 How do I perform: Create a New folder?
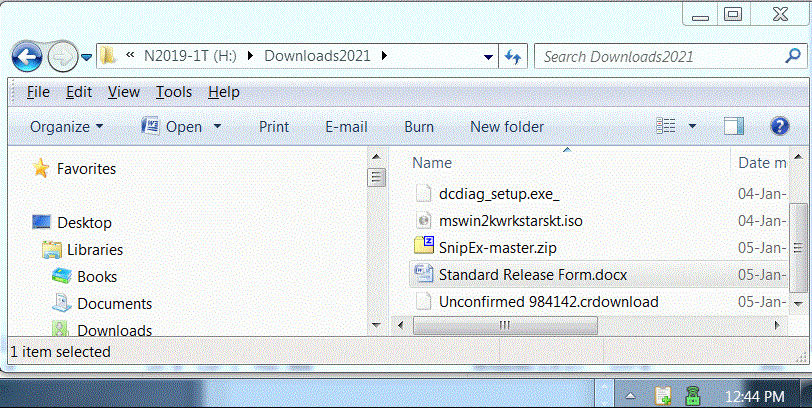[x=507, y=127]
